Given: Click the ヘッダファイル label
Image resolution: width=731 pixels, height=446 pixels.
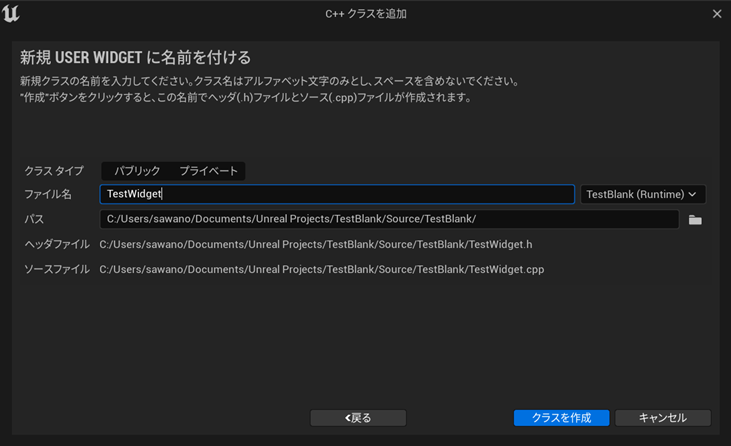Looking at the screenshot, I should click(x=57, y=244).
